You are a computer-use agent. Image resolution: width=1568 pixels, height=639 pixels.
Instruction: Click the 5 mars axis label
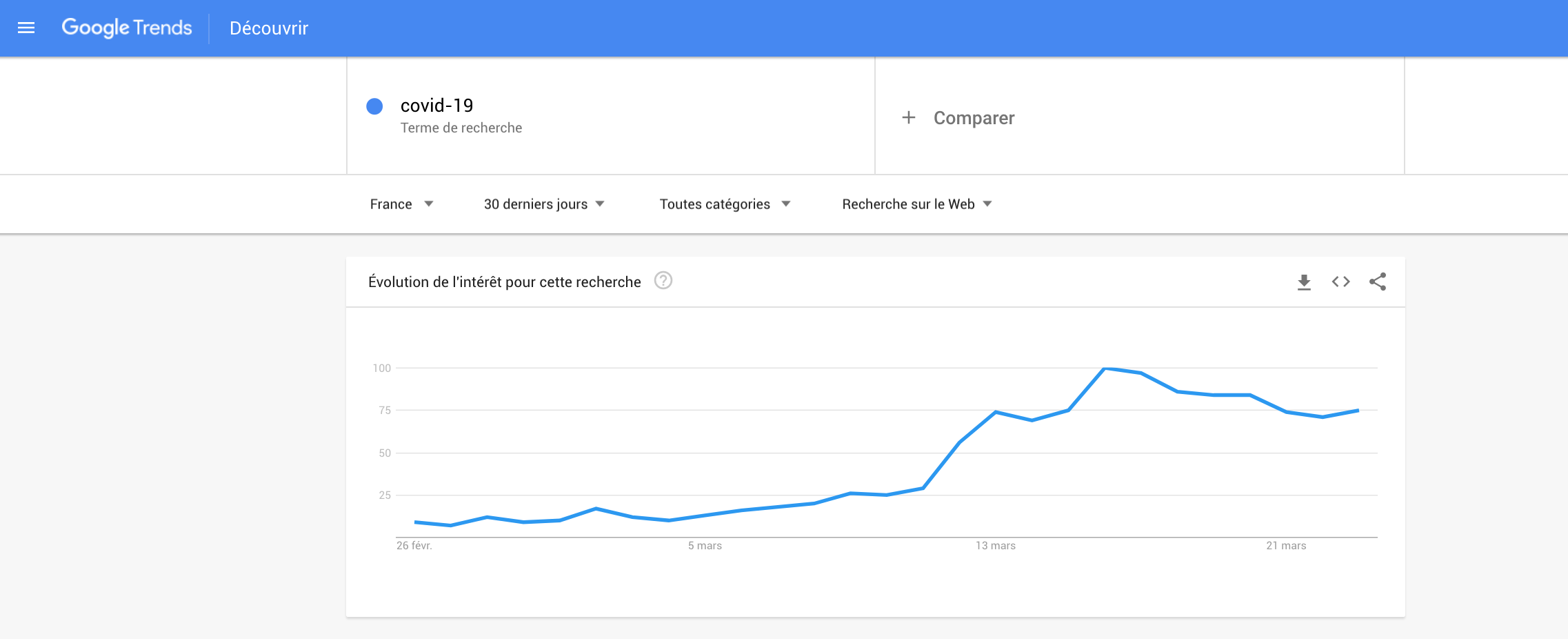(705, 546)
